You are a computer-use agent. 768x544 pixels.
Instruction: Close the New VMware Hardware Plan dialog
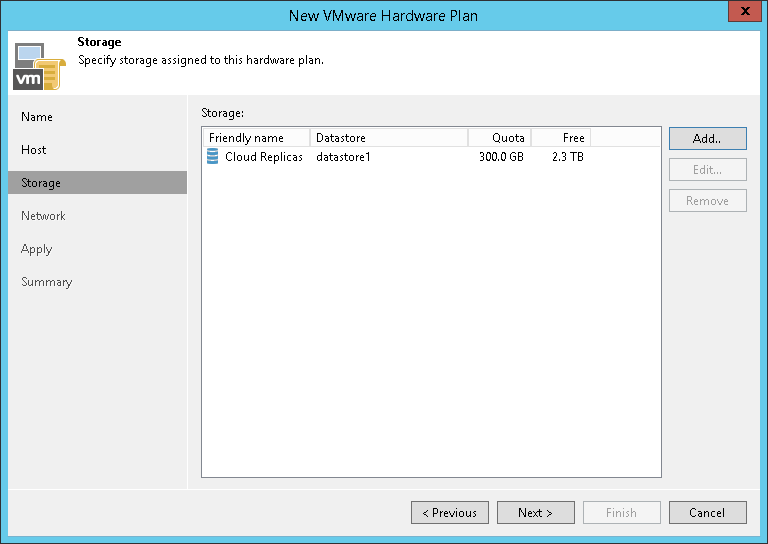pyautogui.click(x=741, y=14)
